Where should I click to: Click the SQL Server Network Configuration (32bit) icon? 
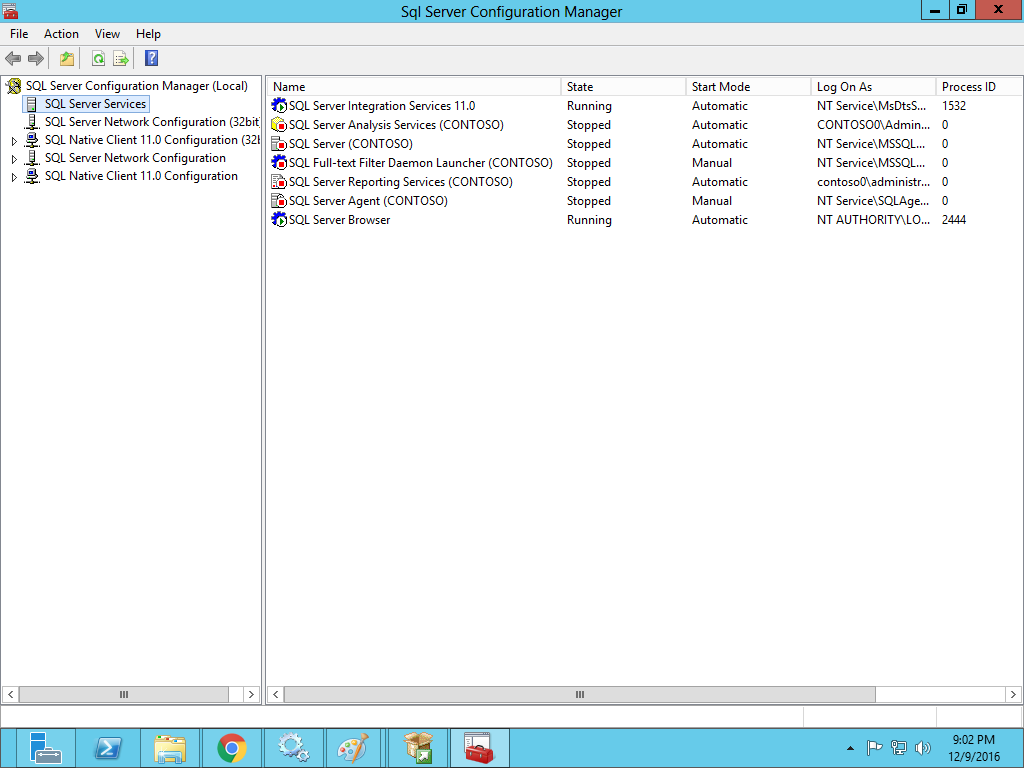tap(31, 122)
